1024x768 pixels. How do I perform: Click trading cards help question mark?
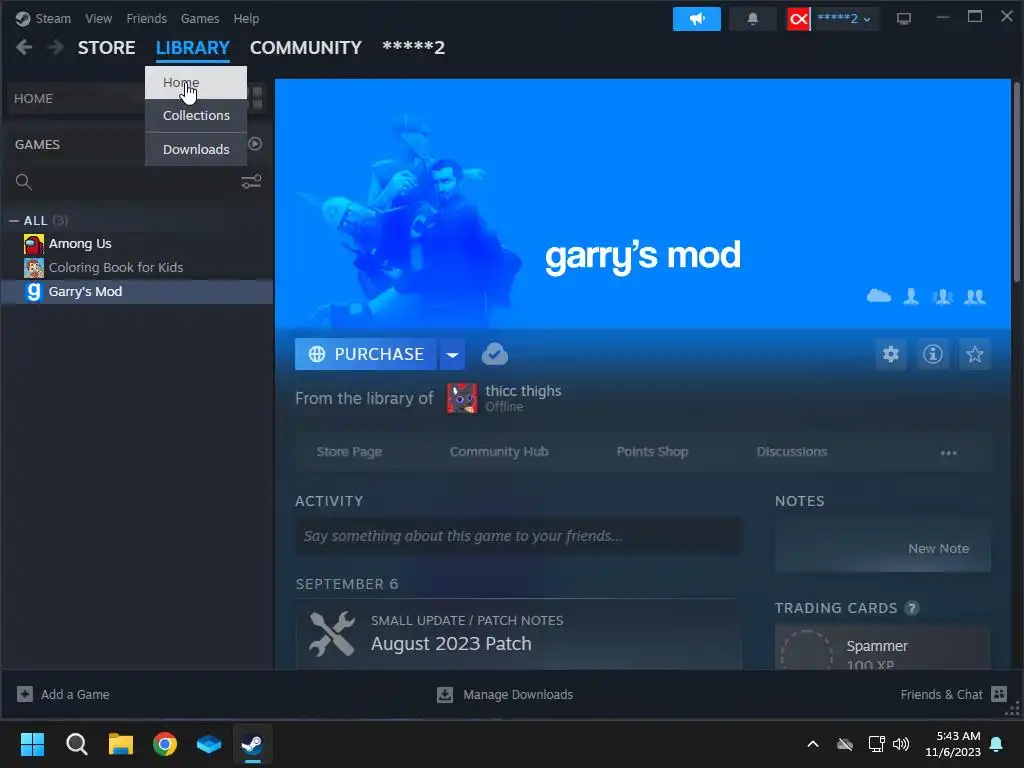912,608
